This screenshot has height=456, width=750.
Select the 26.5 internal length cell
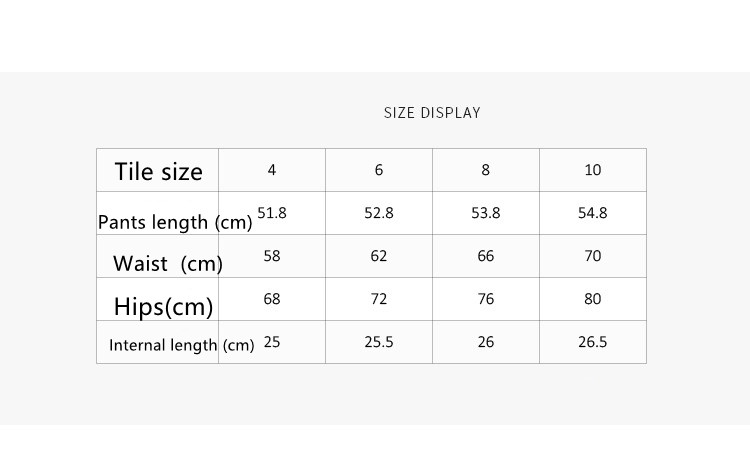pyautogui.click(x=593, y=342)
